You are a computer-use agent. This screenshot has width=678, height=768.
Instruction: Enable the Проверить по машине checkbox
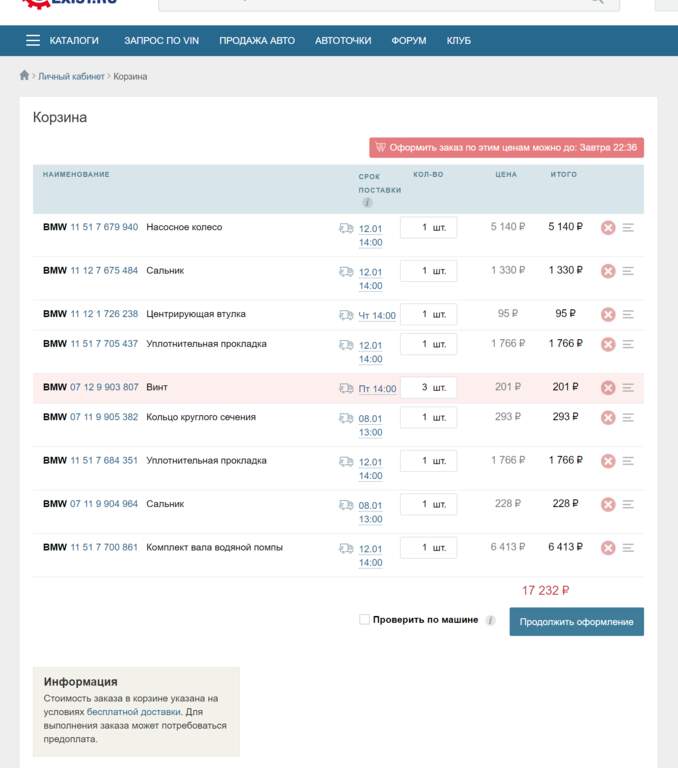point(365,620)
